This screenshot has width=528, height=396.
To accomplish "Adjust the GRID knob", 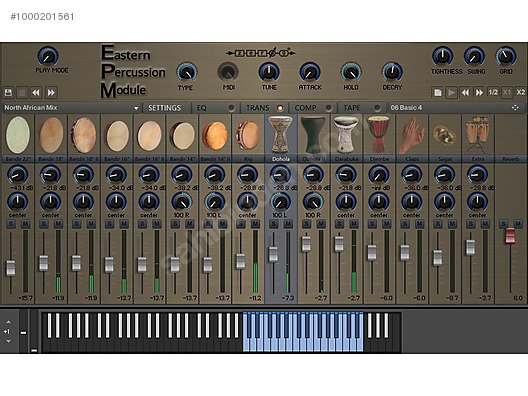I will tap(506, 56).
